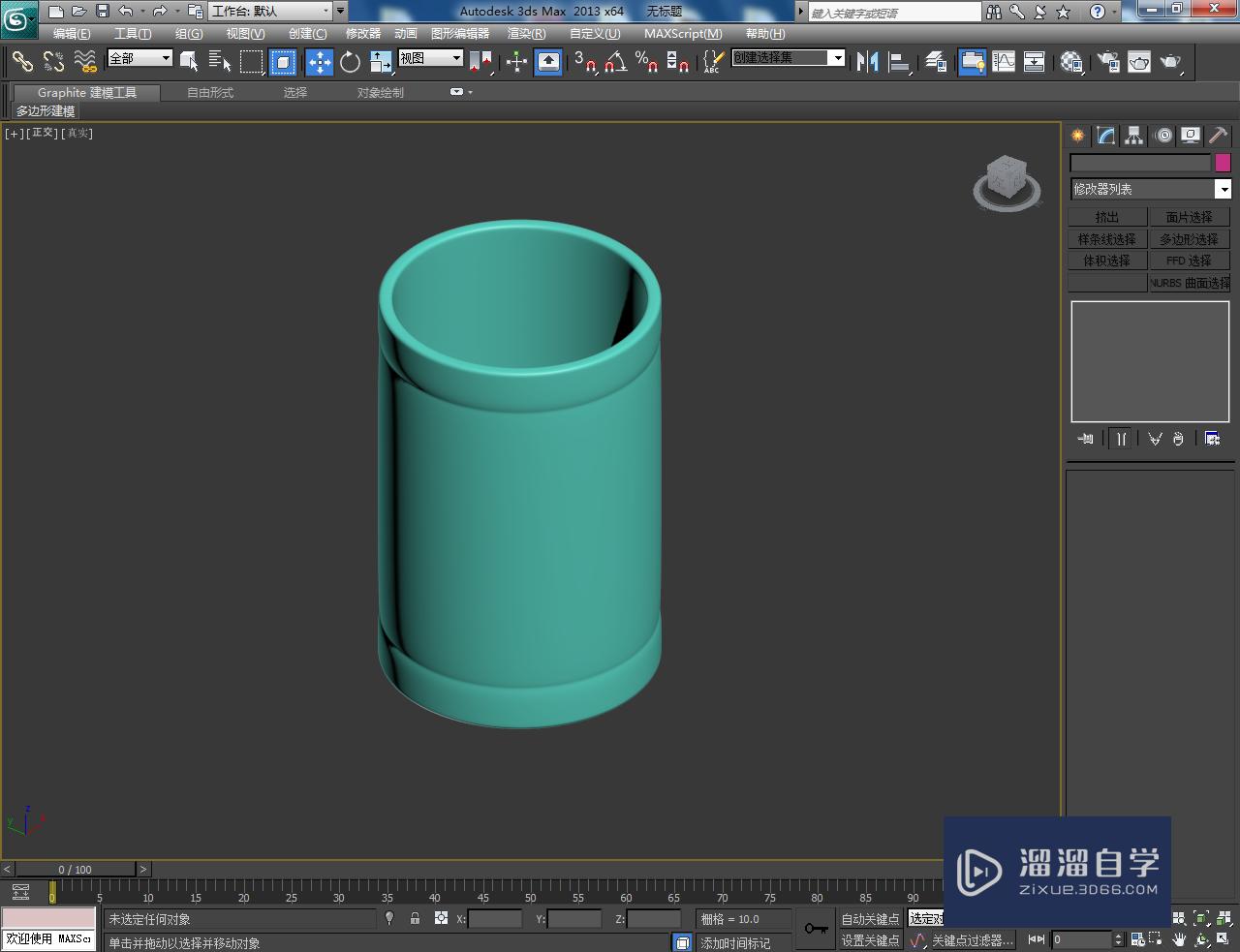Open the help dropdown arrow by question mark
1240x952 pixels.
[x=1116, y=12]
